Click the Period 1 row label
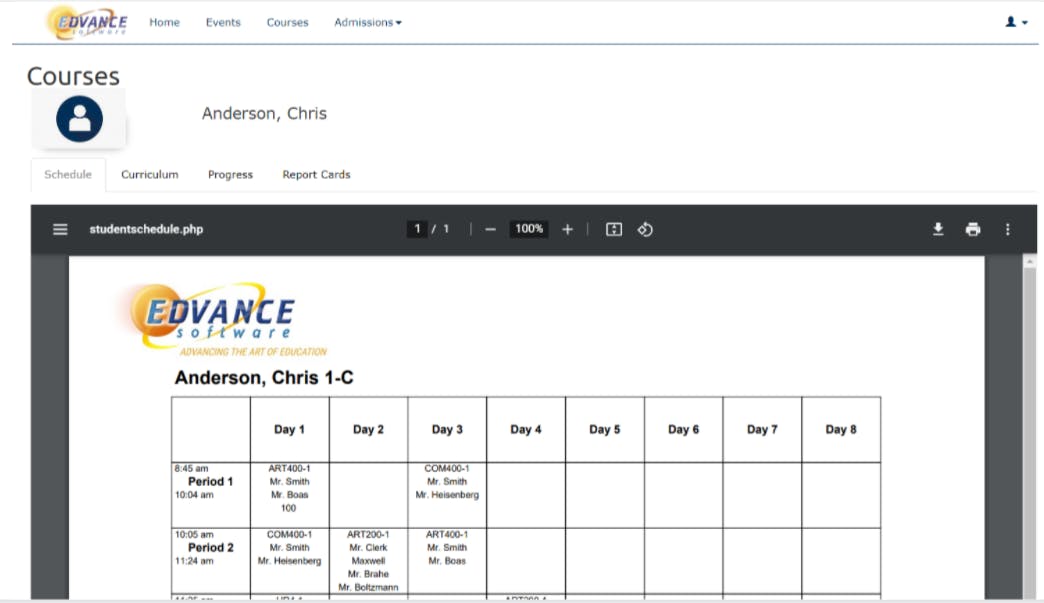 point(210,481)
